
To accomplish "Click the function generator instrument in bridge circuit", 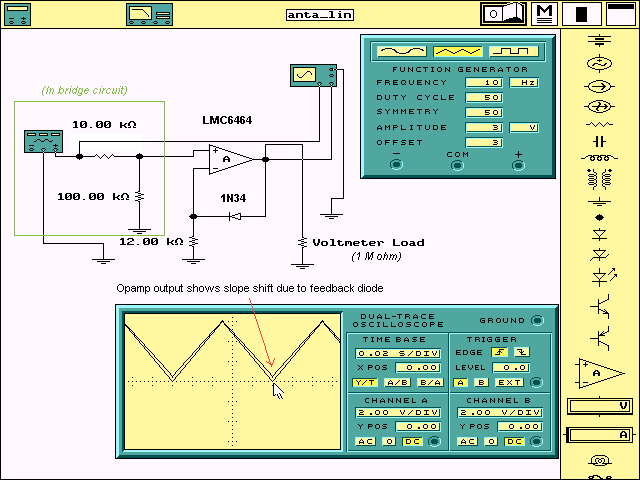I will pyautogui.click(x=39, y=142).
